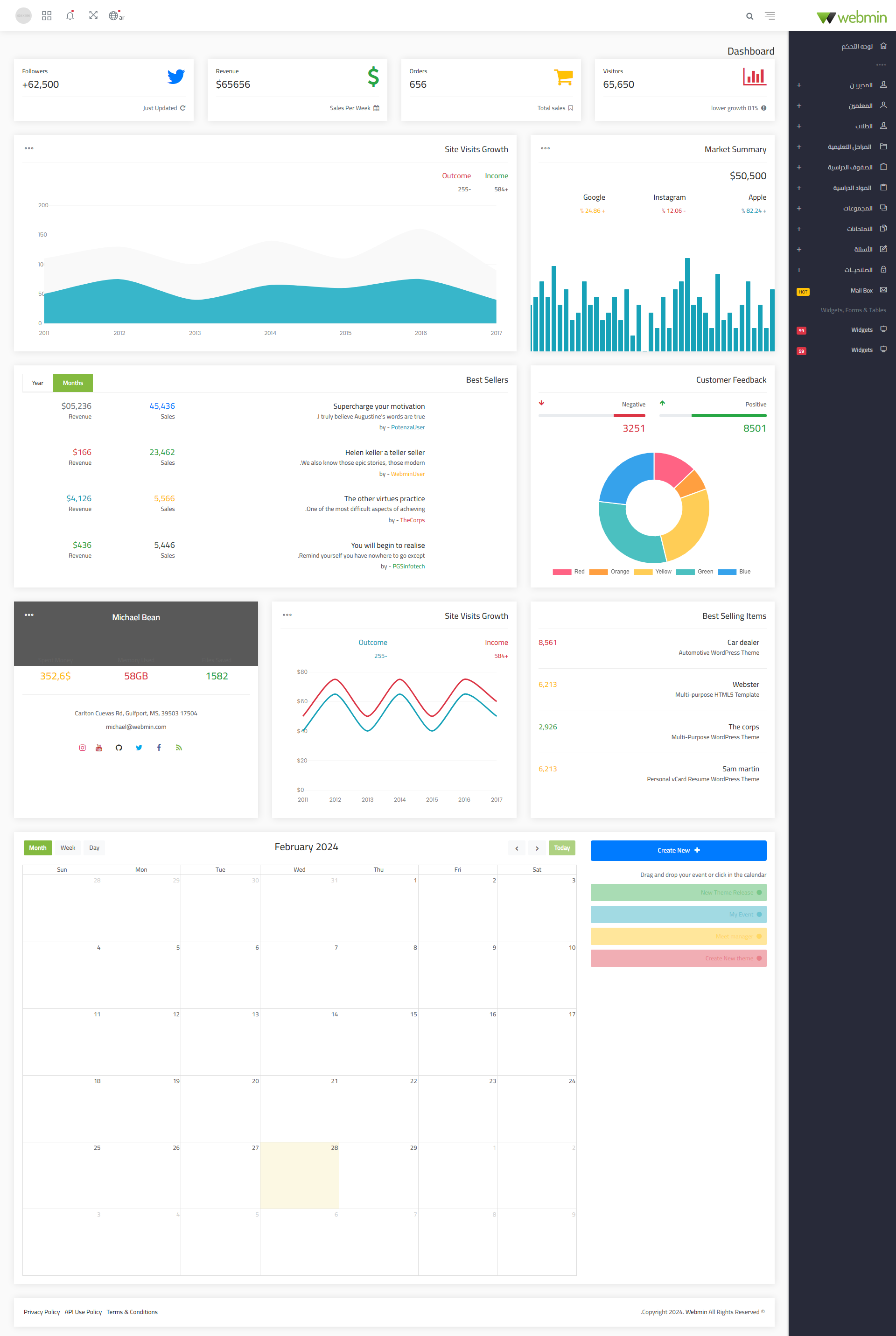The height and width of the screenshot is (1336, 896).
Task: Click Michael Bean's Instagram icon
Action: click(82, 748)
